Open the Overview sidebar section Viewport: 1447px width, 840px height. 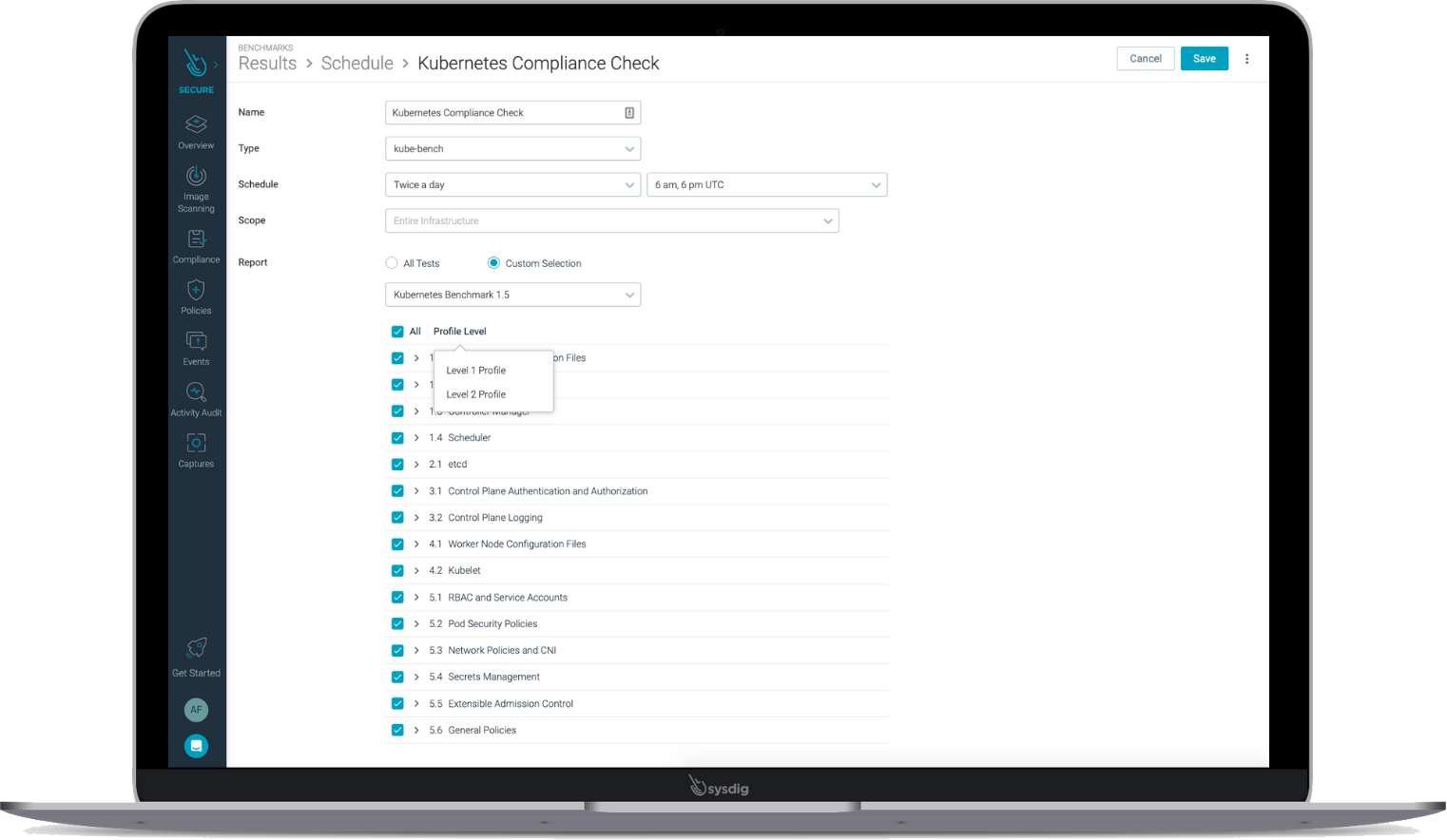pos(196,133)
